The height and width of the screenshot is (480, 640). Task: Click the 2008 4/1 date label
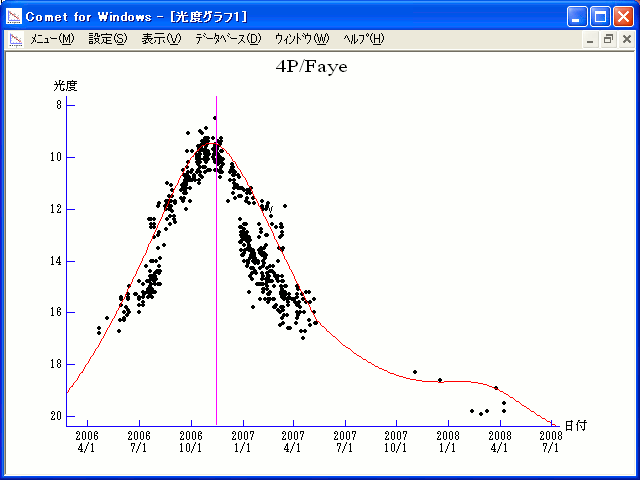[x=500, y=442]
